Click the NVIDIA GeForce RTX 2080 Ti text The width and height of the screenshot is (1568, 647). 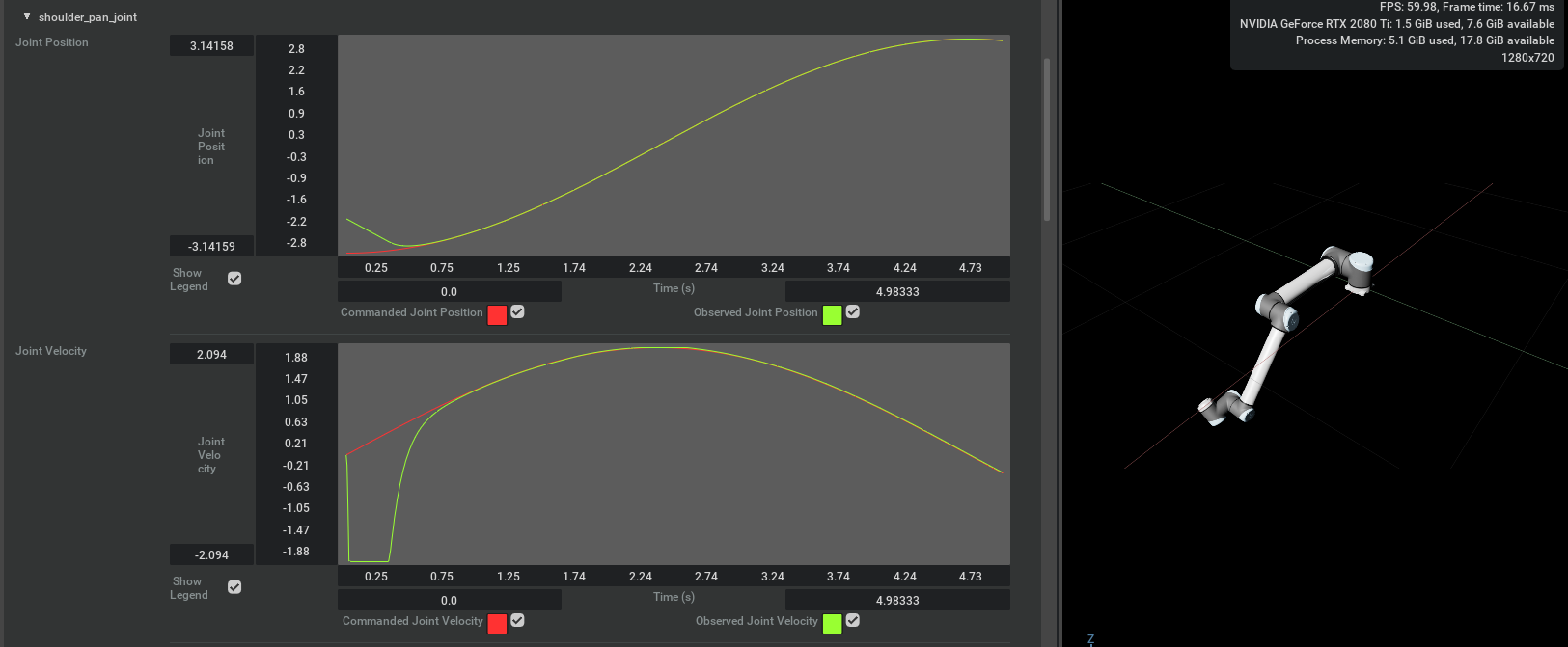point(1397,24)
